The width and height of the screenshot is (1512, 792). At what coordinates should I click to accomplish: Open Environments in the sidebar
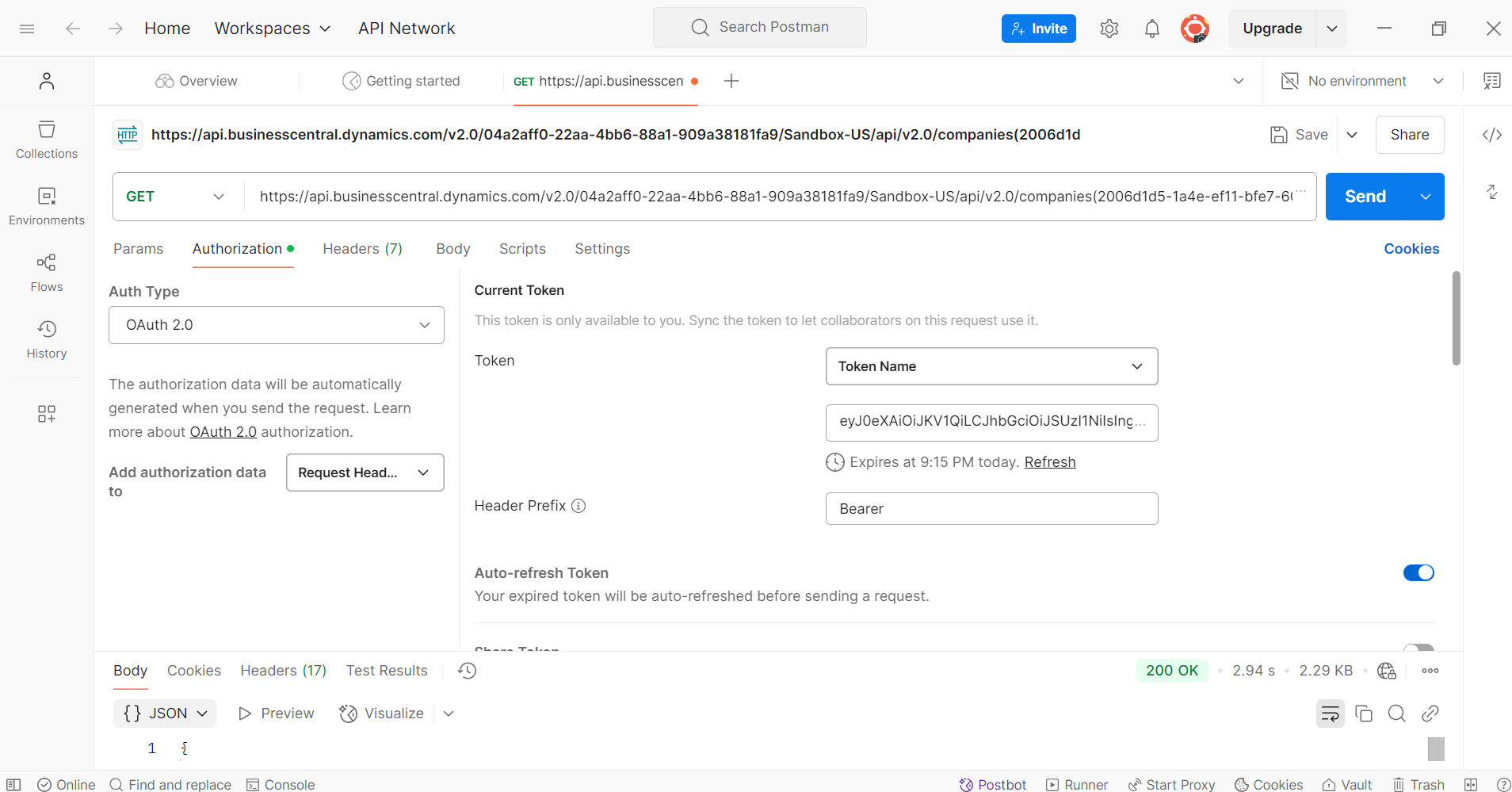click(47, 207)
